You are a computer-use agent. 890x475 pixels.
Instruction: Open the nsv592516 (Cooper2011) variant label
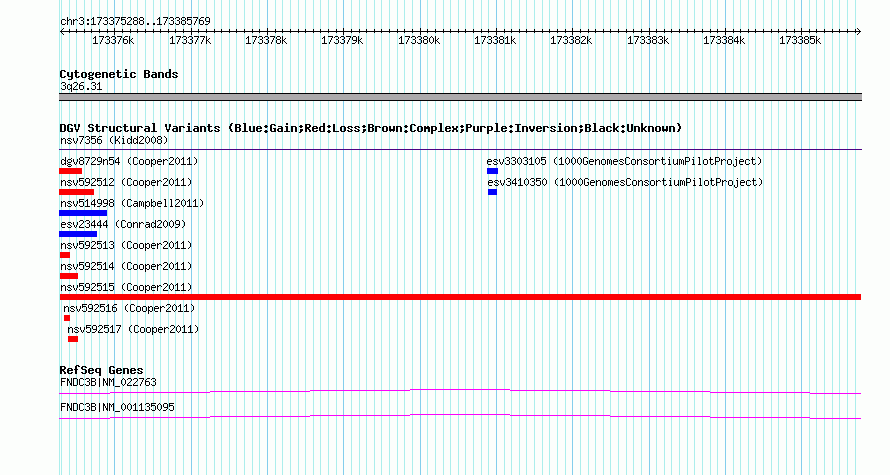pyautogui.click(x=129, y=308)
